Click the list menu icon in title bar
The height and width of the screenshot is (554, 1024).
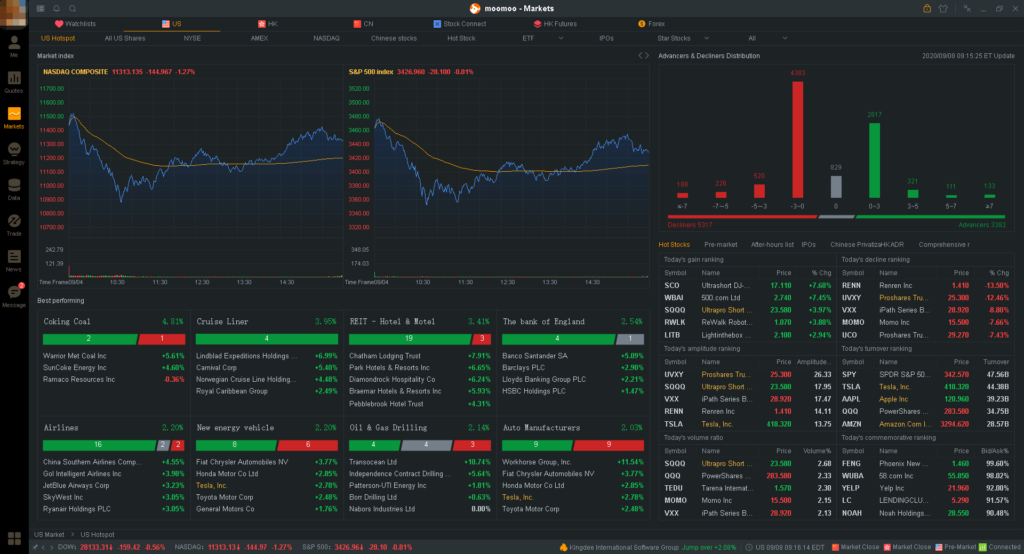[40, 8]
